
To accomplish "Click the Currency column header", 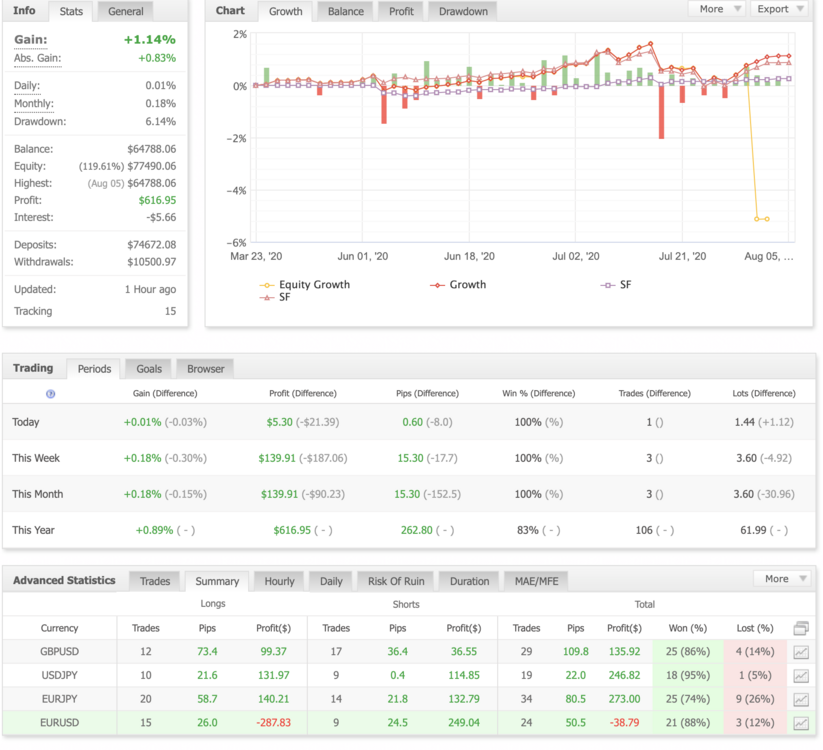I will (59, 628).
